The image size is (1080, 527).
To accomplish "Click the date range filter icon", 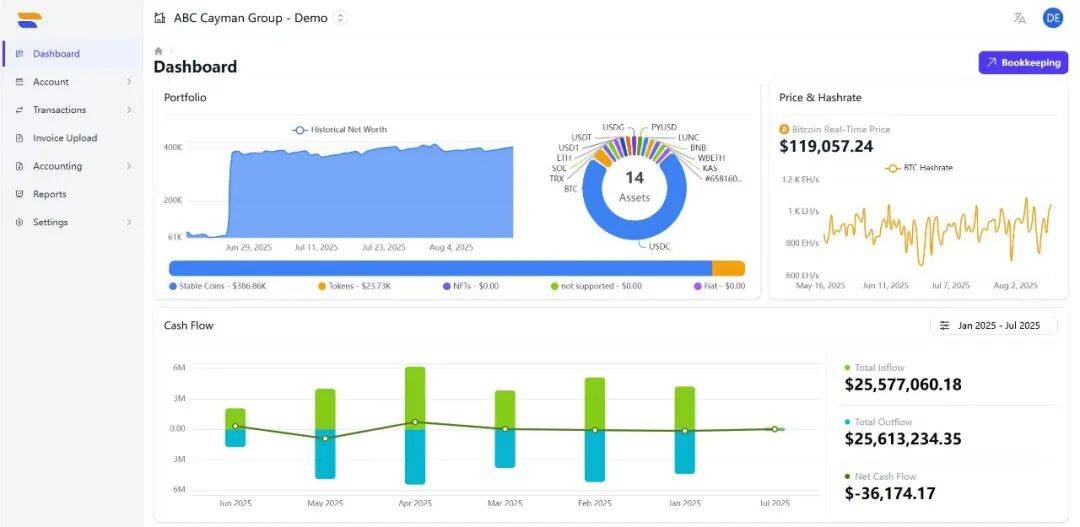I will coord(944,325).
